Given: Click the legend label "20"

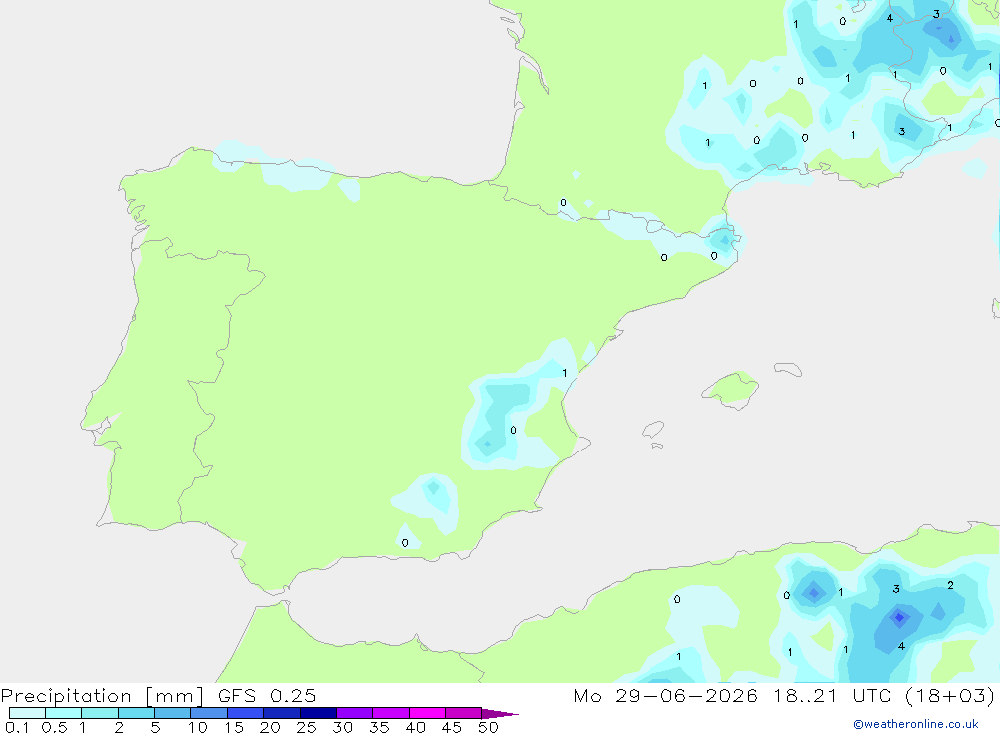Looking at the screenshot, I should (270, 727).
